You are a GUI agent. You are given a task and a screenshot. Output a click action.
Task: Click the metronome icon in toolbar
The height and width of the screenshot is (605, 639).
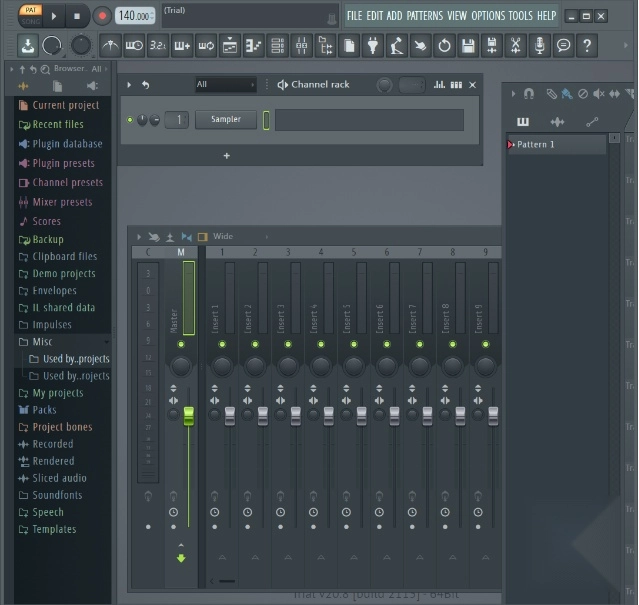point(109,46)
